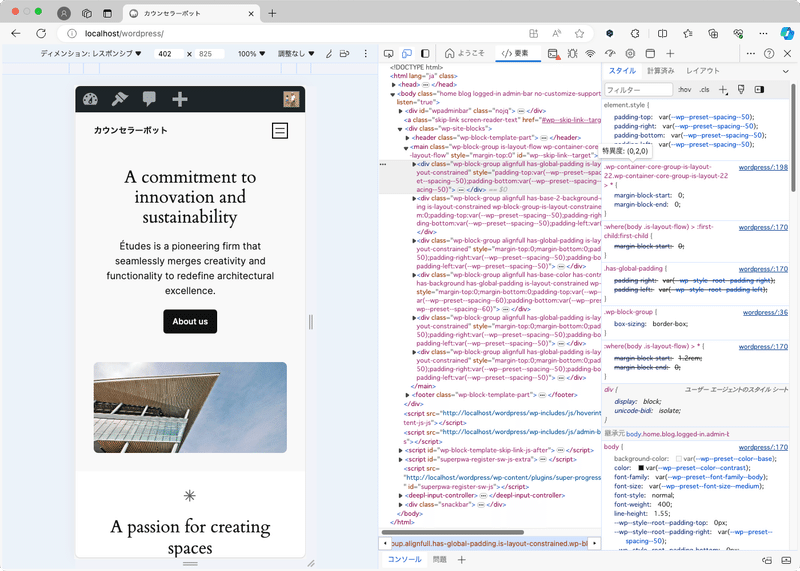Open the Performance gauge icon panel

(x=610, y=54)
